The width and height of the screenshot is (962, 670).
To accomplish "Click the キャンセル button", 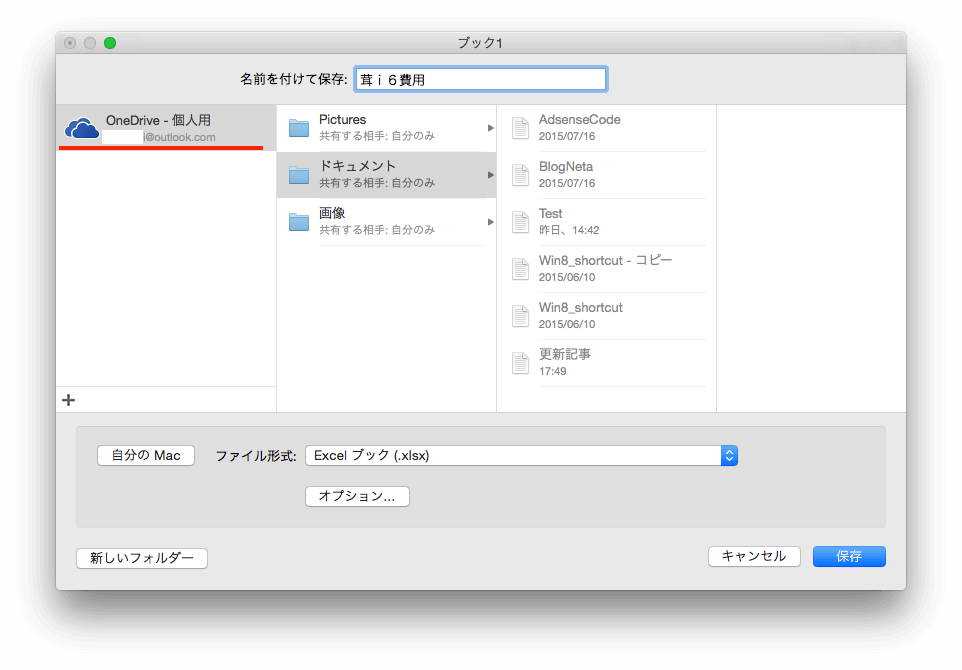I will pos(754,556).
